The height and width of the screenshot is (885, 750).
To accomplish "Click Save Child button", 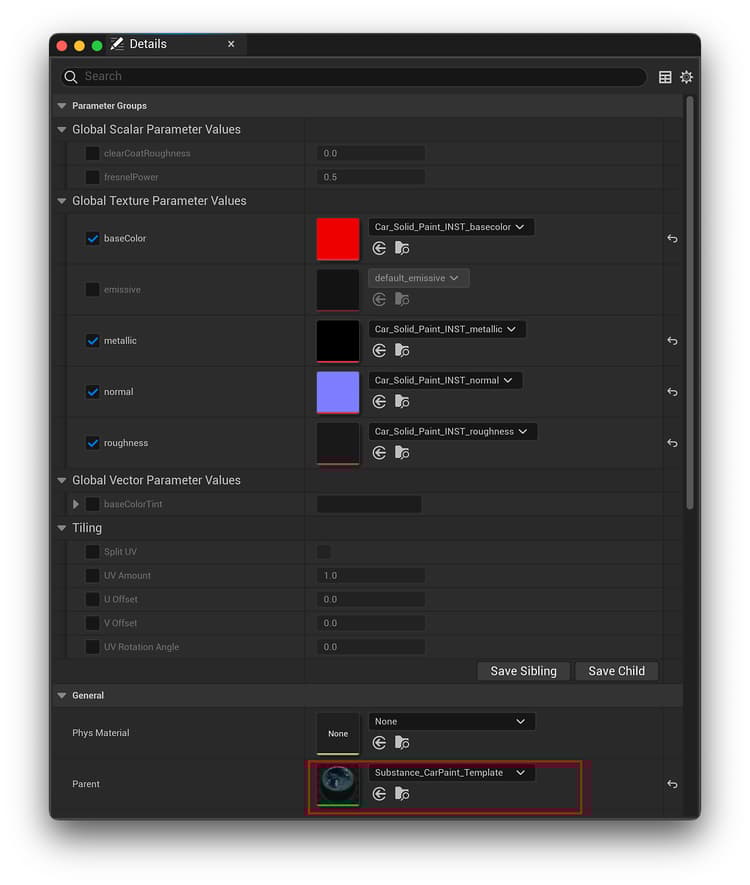I will [616, 671].
